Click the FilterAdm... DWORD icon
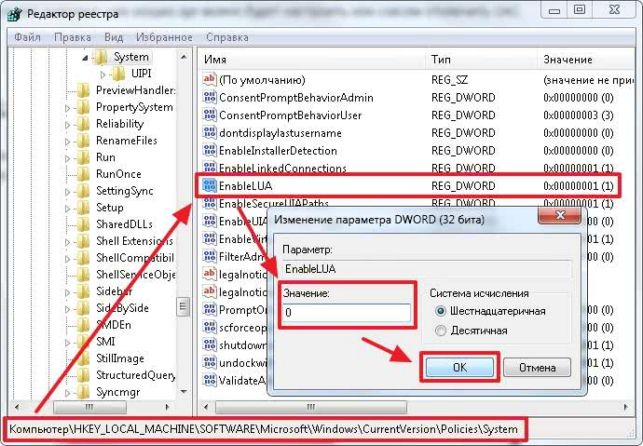Viewport: 643px width, 446px height. 209,256
